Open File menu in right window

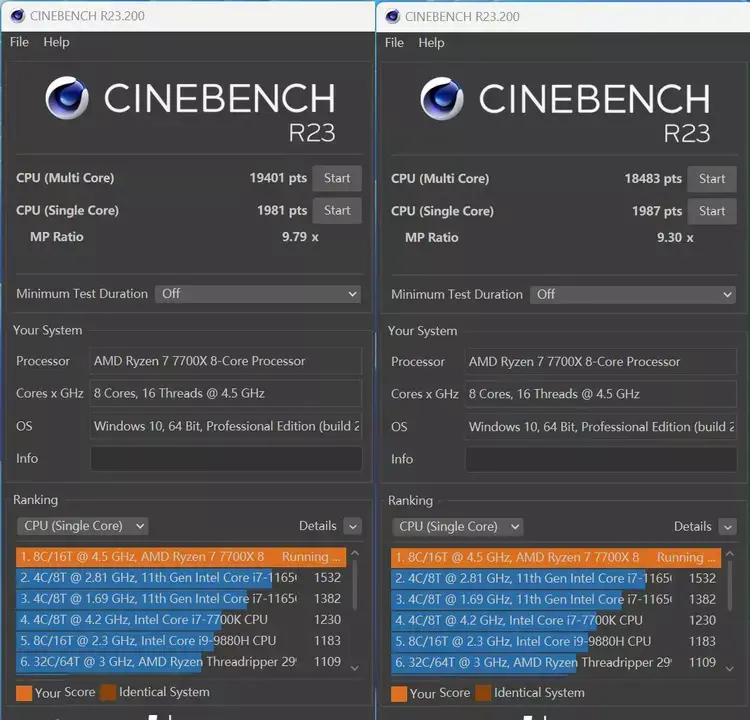coord(394,43)
